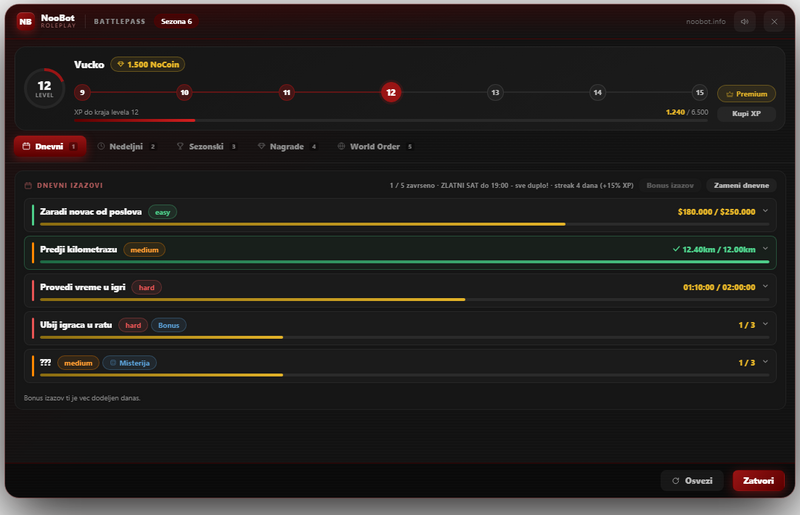The height and width of the screenshot is (515, 800).
Task: Expand the ??? mystery challenge
Action: (765, 362)
